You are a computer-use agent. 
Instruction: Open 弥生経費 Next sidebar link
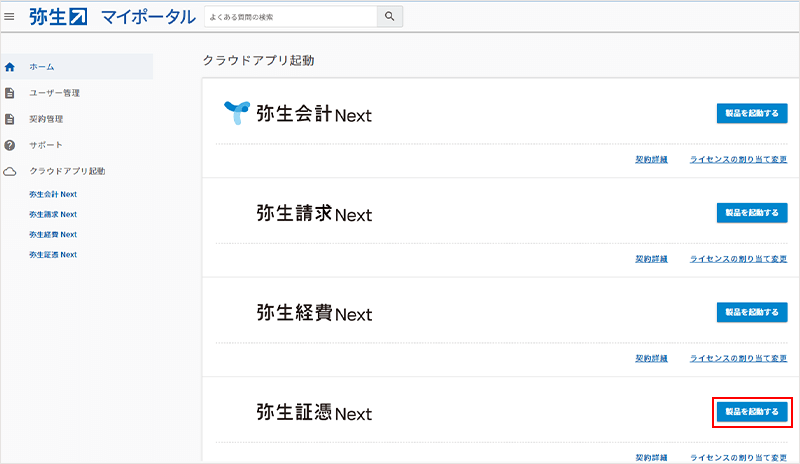[53, 235]
